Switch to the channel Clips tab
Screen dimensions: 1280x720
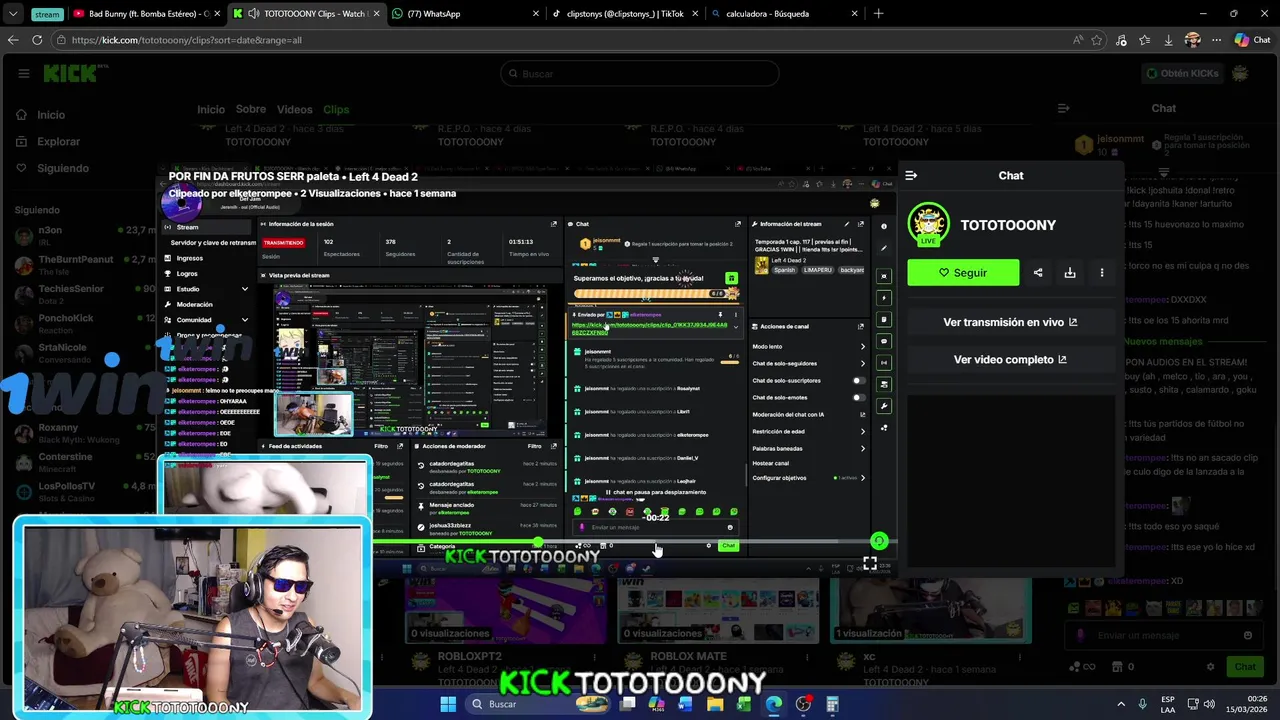[336, 109]
